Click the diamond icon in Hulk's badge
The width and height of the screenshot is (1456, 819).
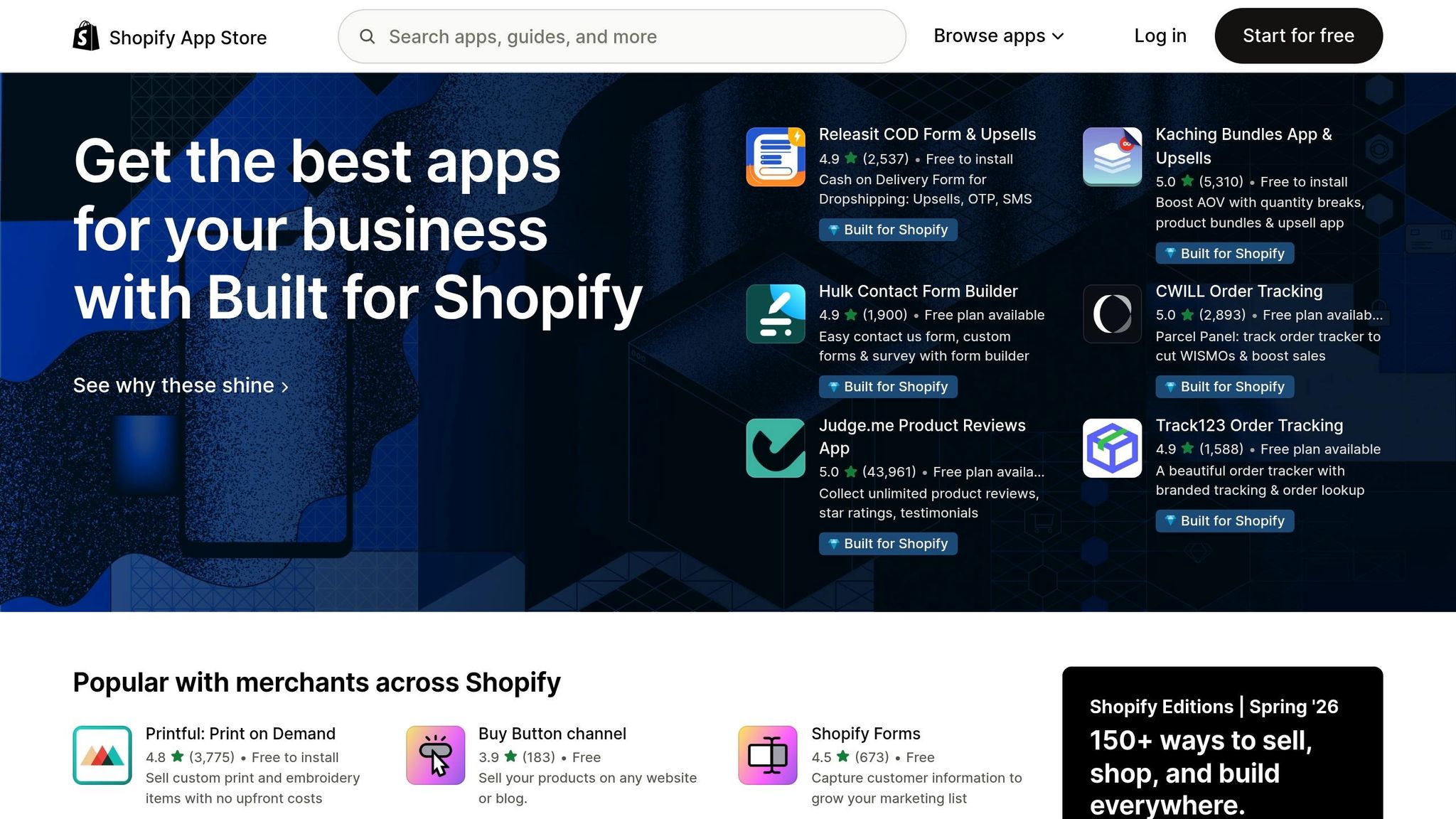click(834, 387)
